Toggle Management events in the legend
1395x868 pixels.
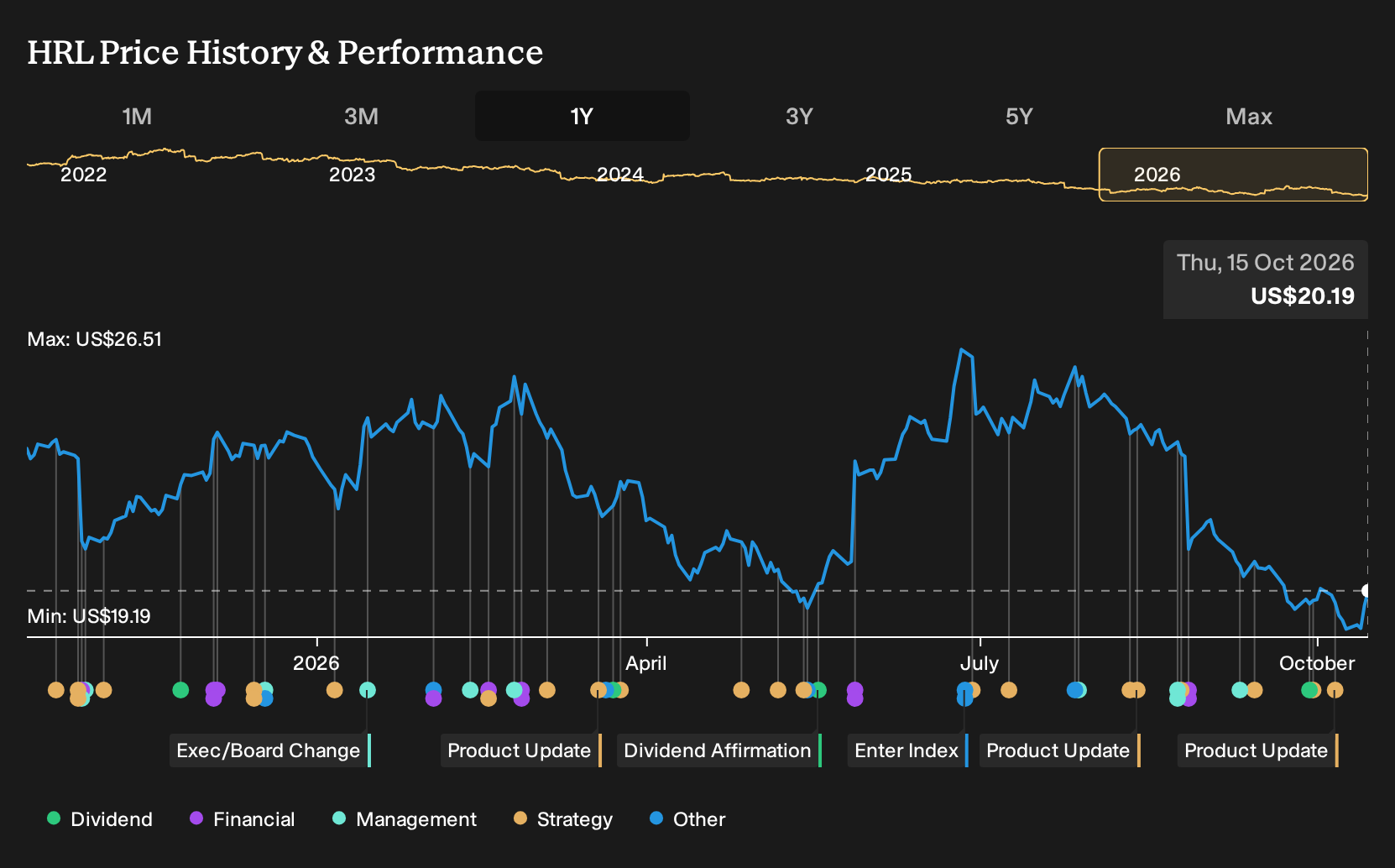click(x=404, y=819)
